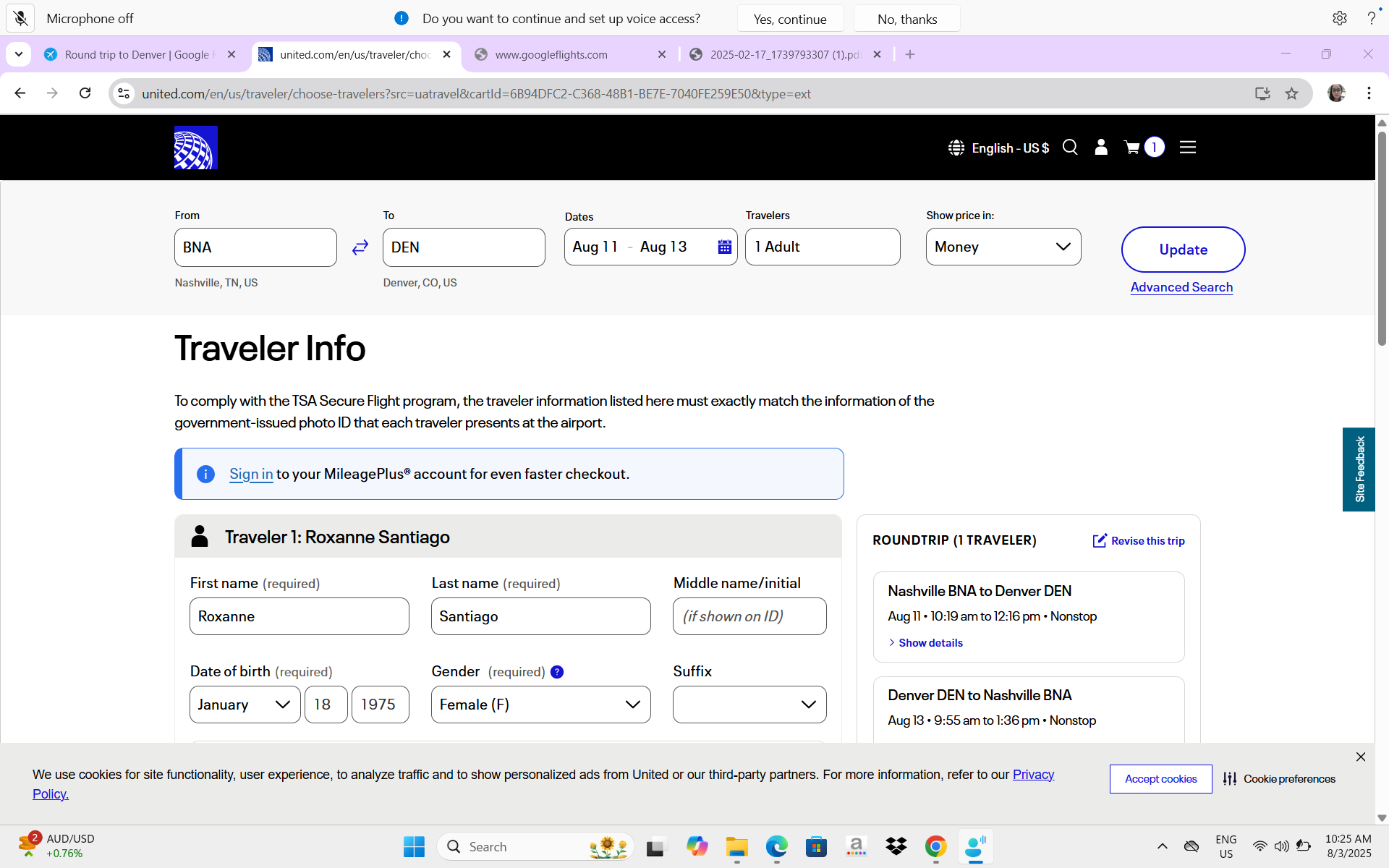Open Chrome three-dot menu
Screen dimensions: 1389x868
[1369, 93]
